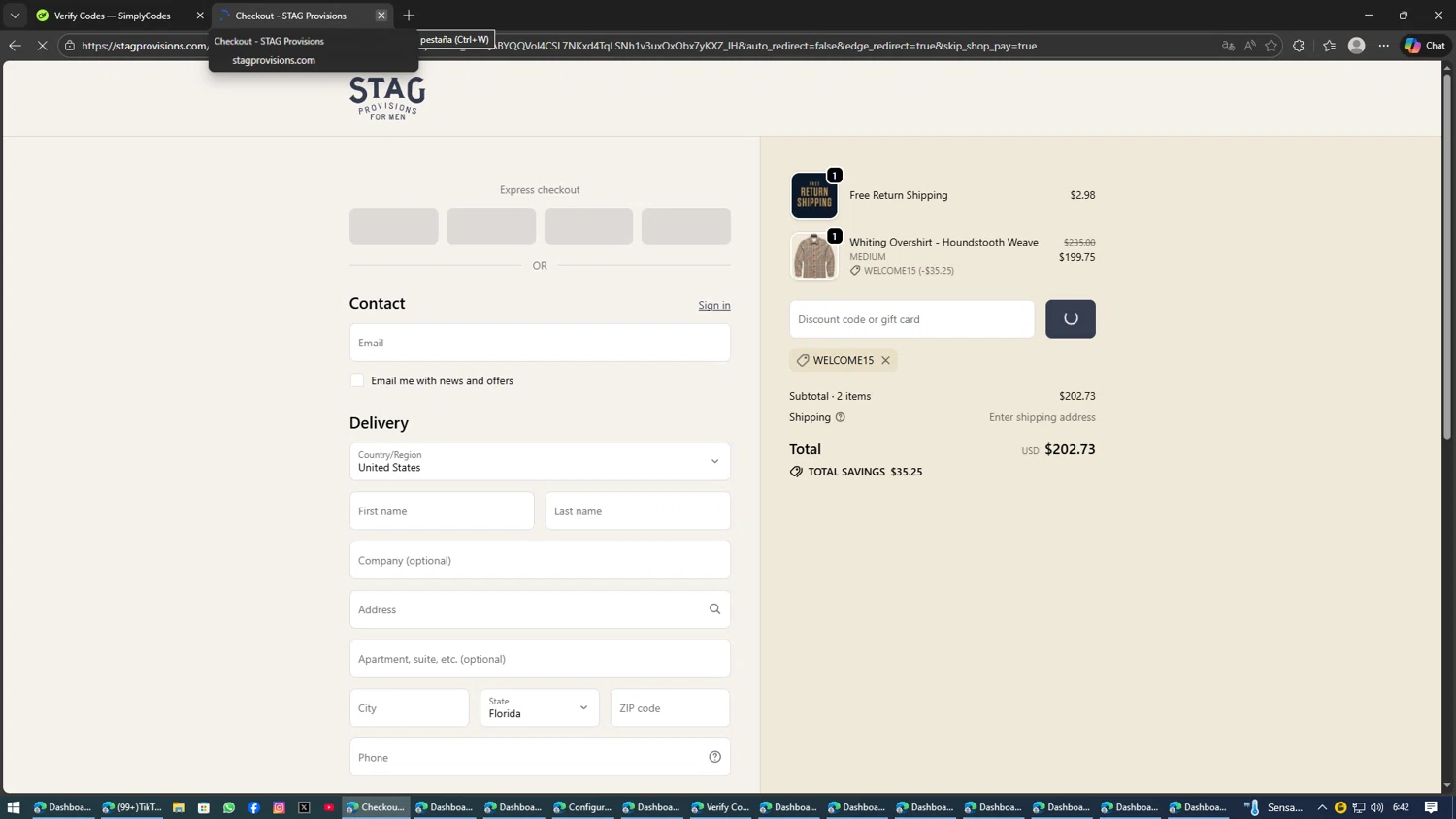Show hidden system tray icons

[1322, 807]
